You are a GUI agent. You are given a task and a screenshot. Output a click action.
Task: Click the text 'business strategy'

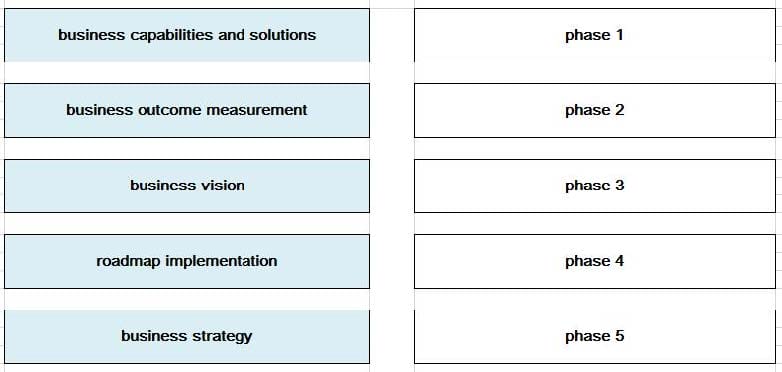187,337
